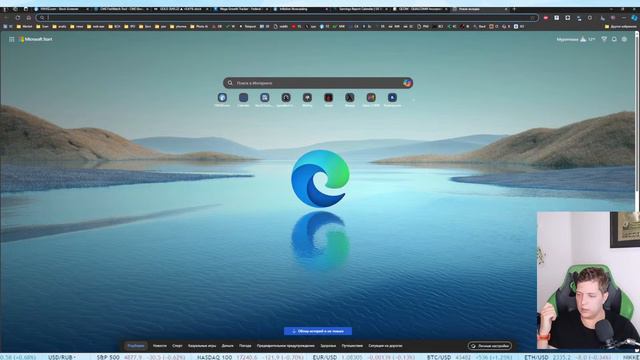Switch to the Inflation Nowcasting tab
Image resolution: width=640 pixels, height=360 pixels.
pyautogui.click(x=301, y=9)
